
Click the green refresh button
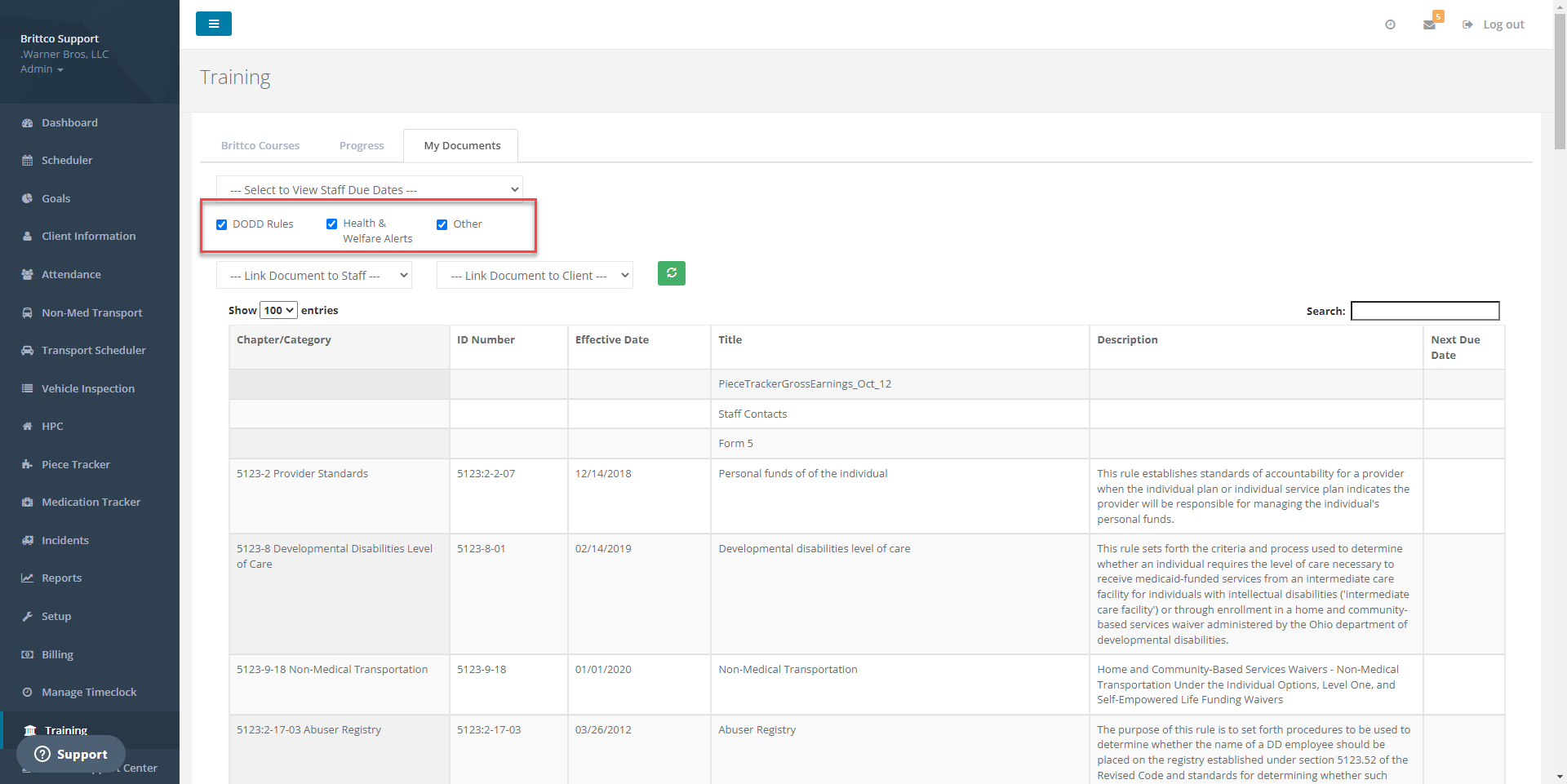[x=671, y=273]
